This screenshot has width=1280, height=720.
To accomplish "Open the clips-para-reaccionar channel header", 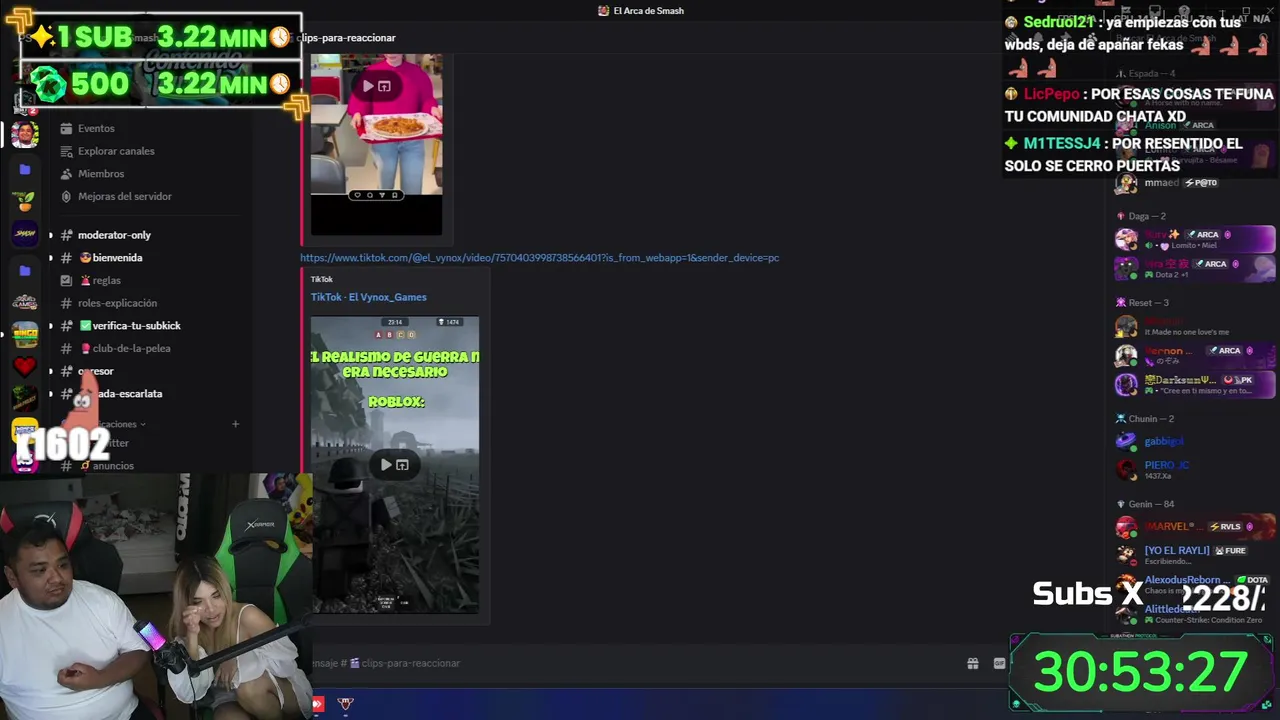I will [x=346, y=38].
